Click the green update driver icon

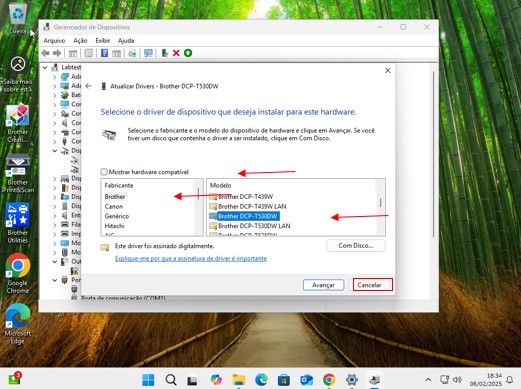(x=188, y=53)
